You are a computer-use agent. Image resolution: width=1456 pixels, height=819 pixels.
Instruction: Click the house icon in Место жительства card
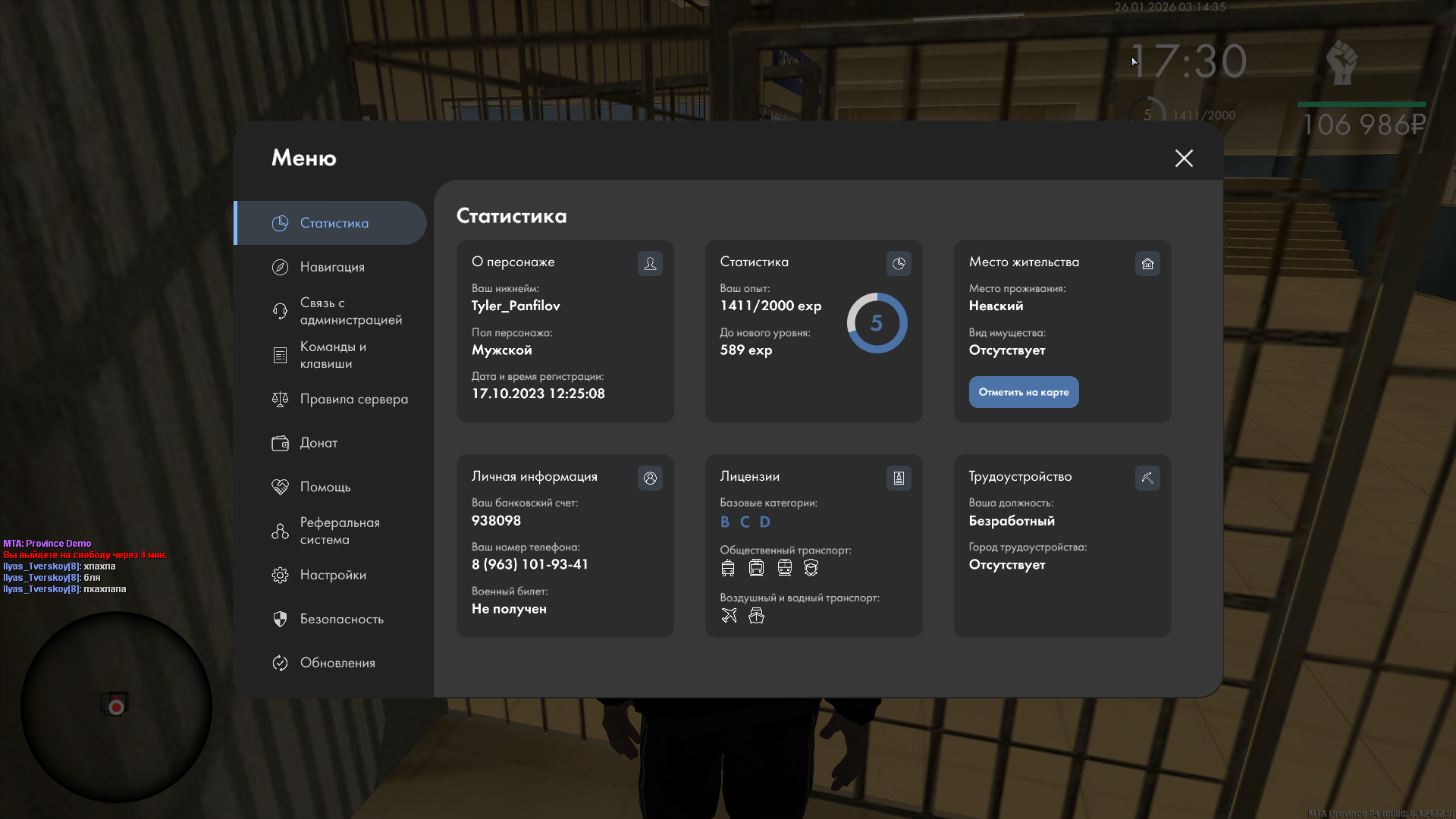(x=1147, y=263)
